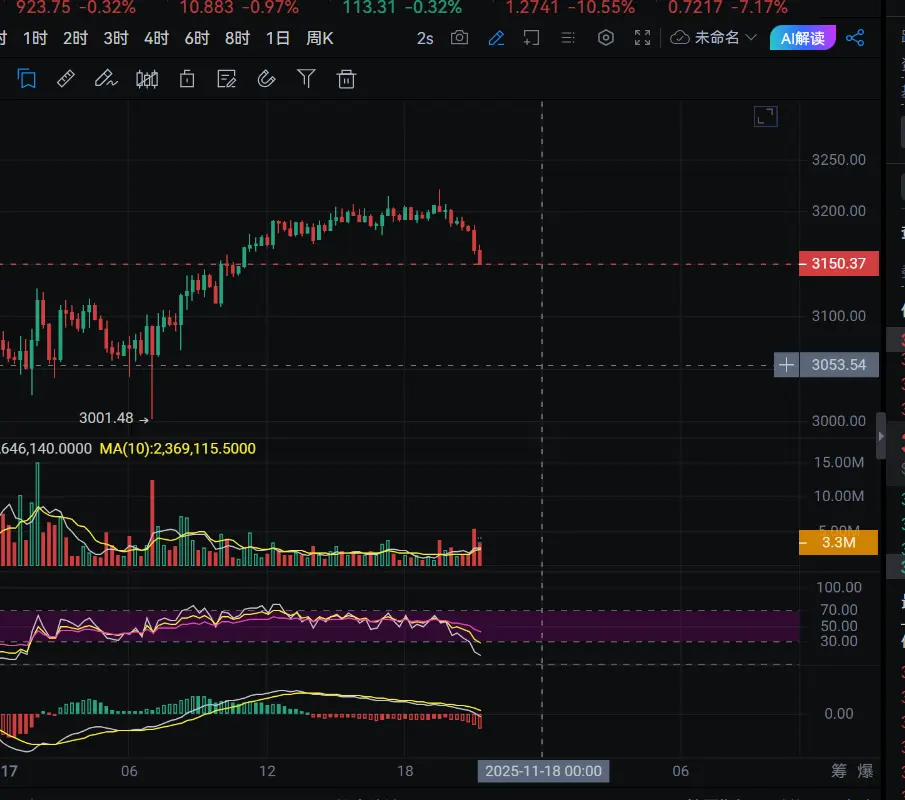Open the 1日 daily chart

277,38
